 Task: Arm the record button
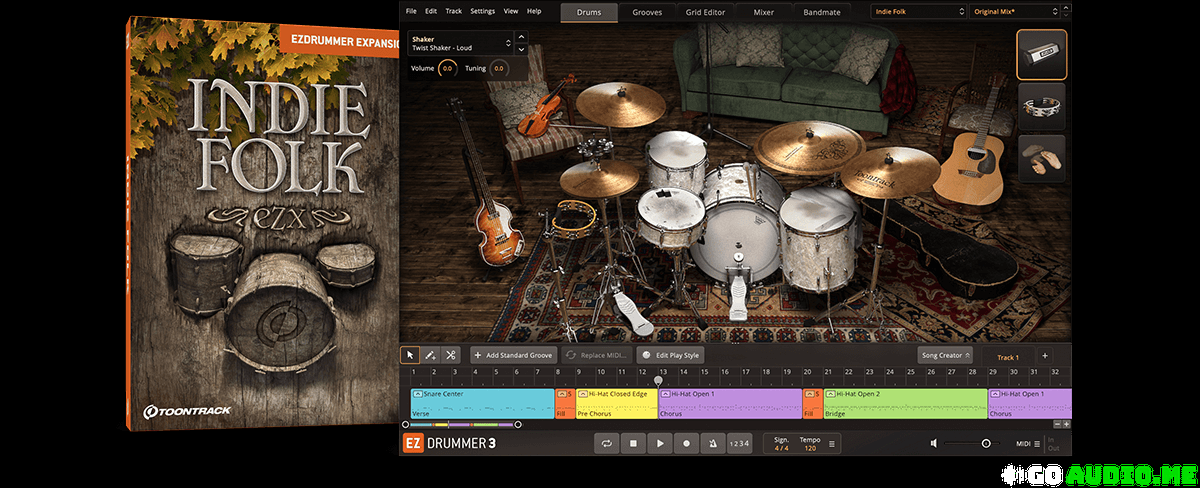686,443
